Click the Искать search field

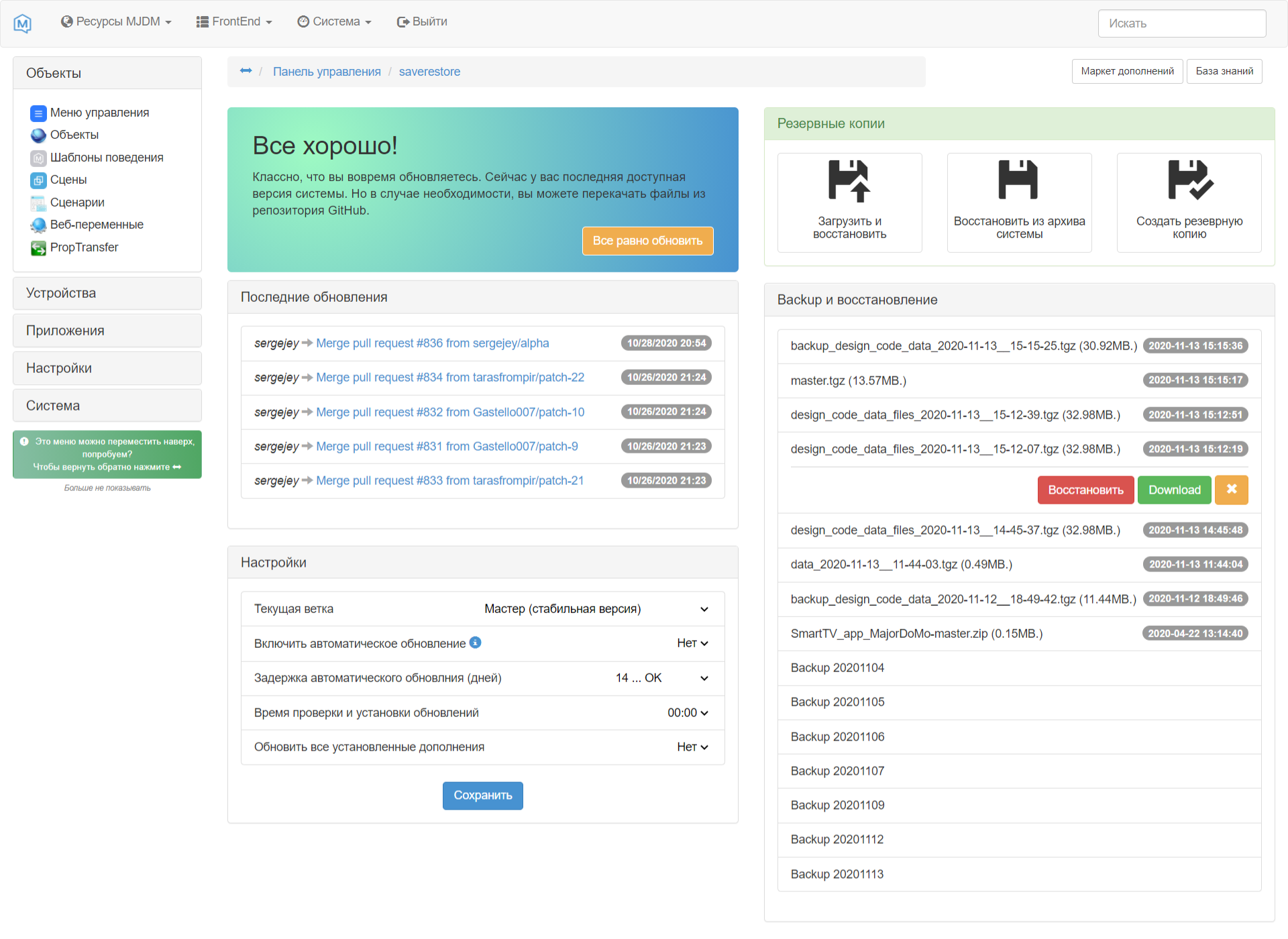tap(1181, 23)
